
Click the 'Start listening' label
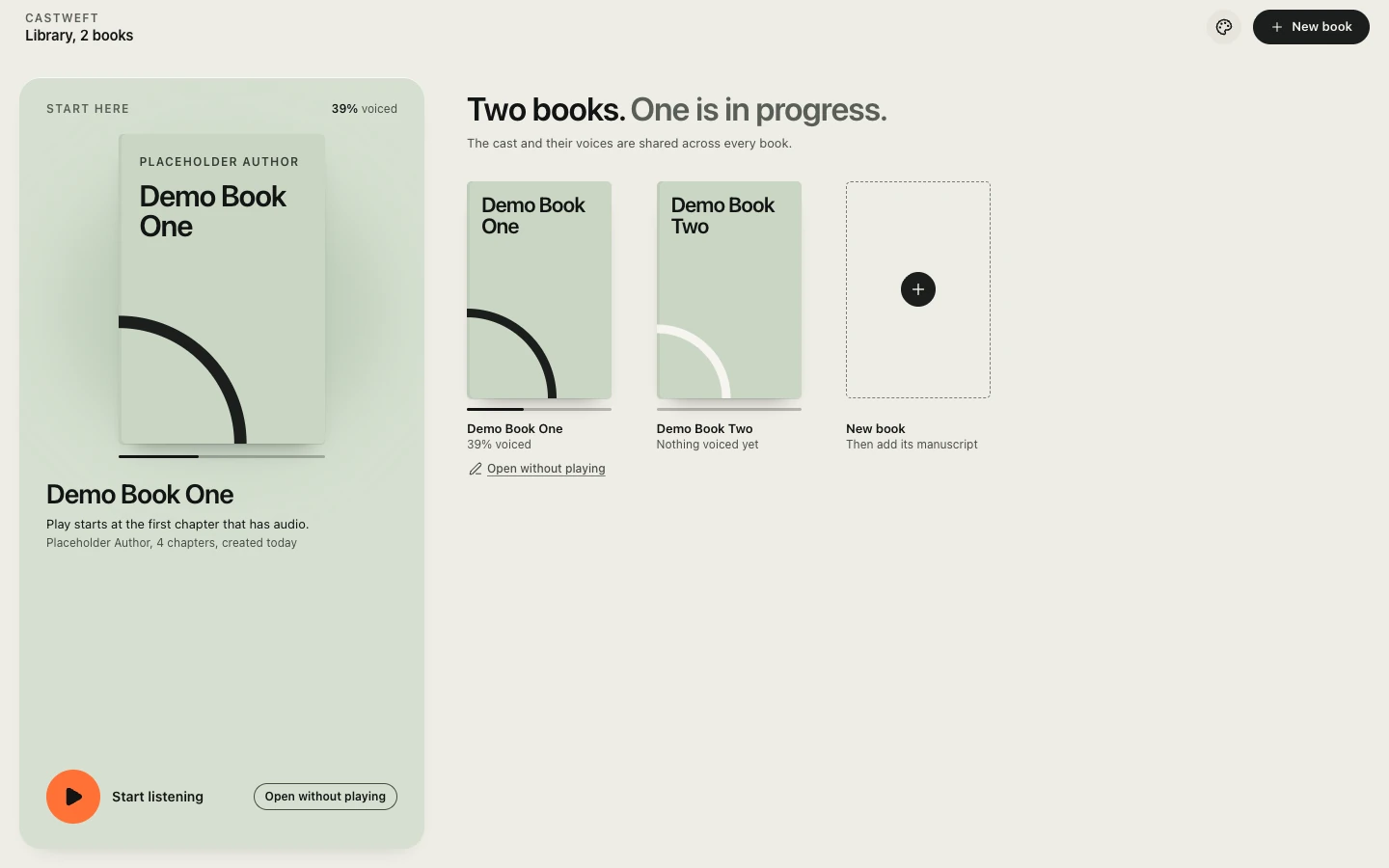point(157,797)
